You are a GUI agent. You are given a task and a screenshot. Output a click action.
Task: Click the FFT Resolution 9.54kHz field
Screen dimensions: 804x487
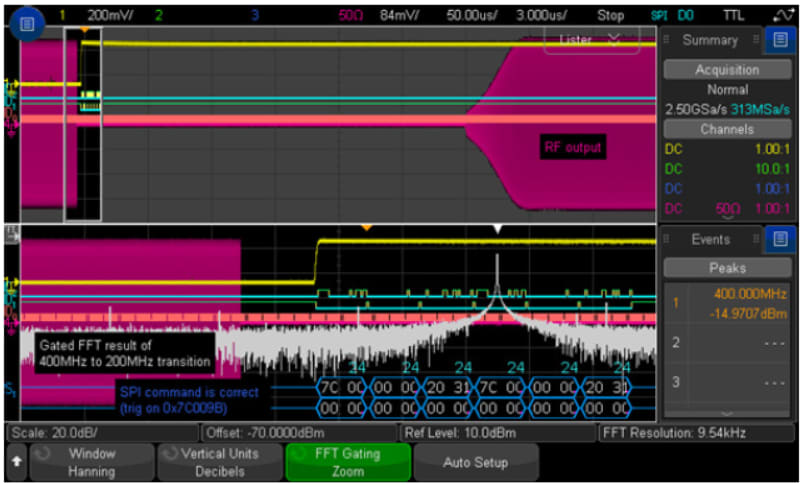[696, 433]
